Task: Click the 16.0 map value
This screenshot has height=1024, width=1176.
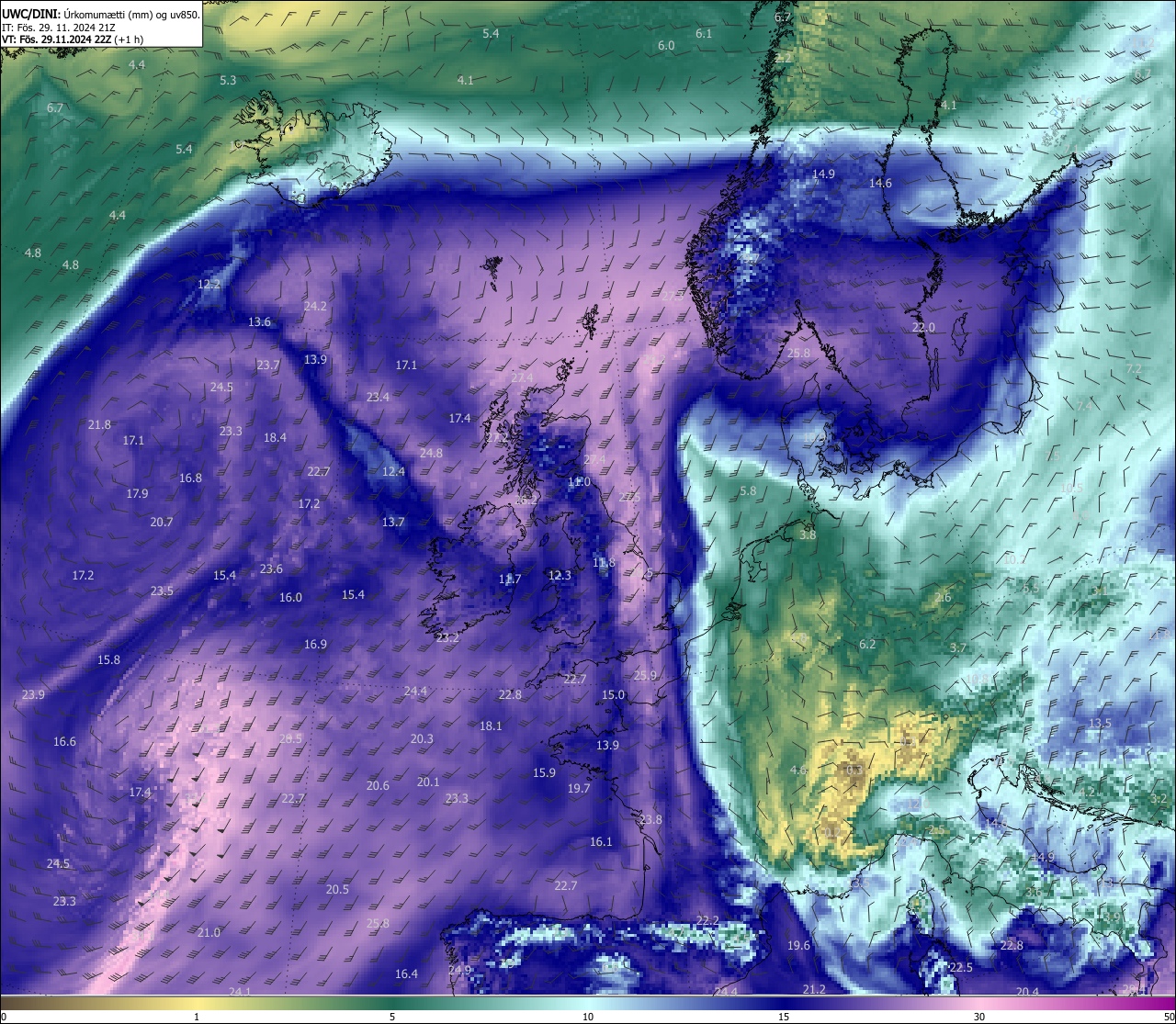Action: (x=290, y=598)
